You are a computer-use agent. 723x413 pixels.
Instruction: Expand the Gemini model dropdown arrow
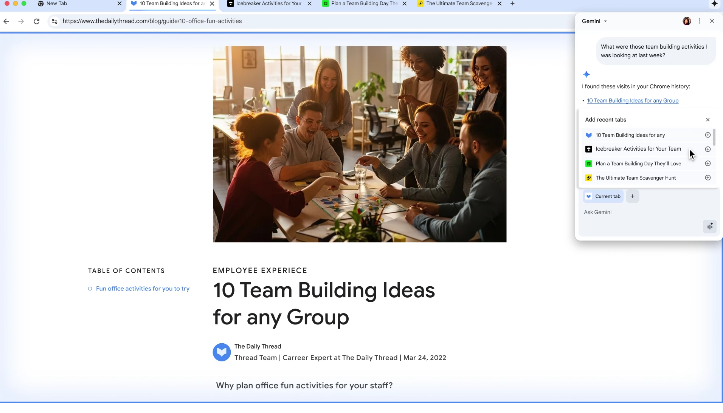click(606, 21)
